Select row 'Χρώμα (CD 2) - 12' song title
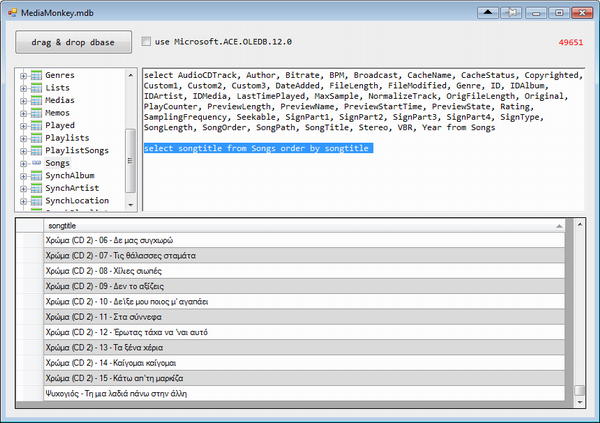 tap(304, 332)
